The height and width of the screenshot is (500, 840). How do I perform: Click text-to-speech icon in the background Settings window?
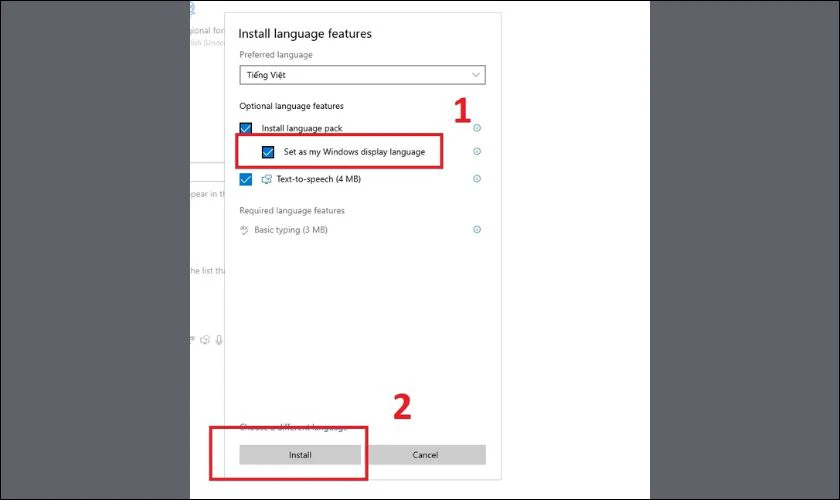click(205, 340)
